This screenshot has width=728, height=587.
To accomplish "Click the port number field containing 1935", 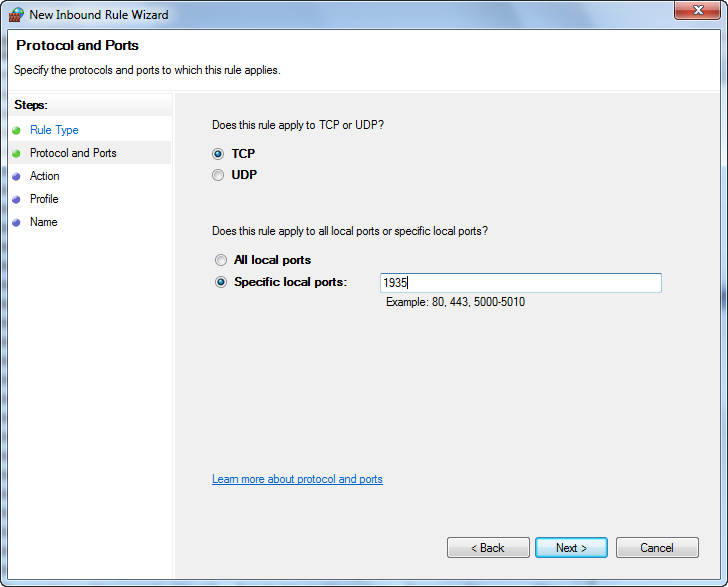I will tap(520, 283).
